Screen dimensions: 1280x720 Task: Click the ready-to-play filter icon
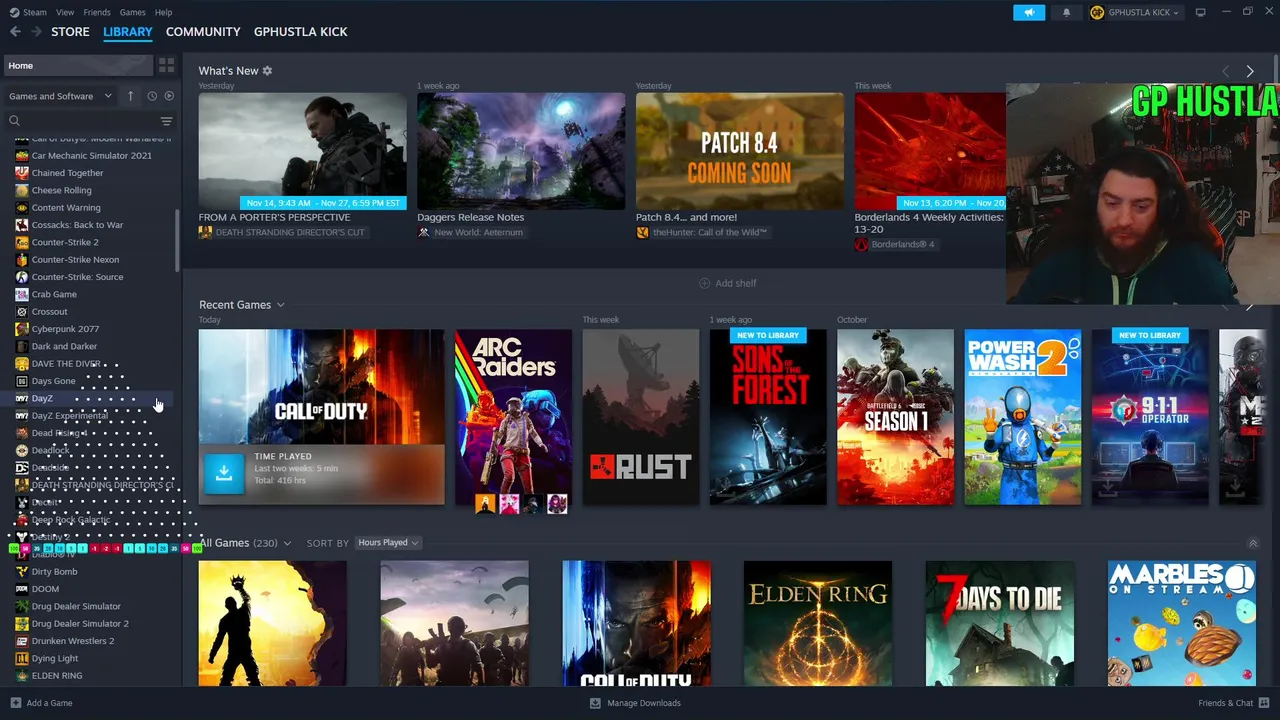(x=169, y=96)
